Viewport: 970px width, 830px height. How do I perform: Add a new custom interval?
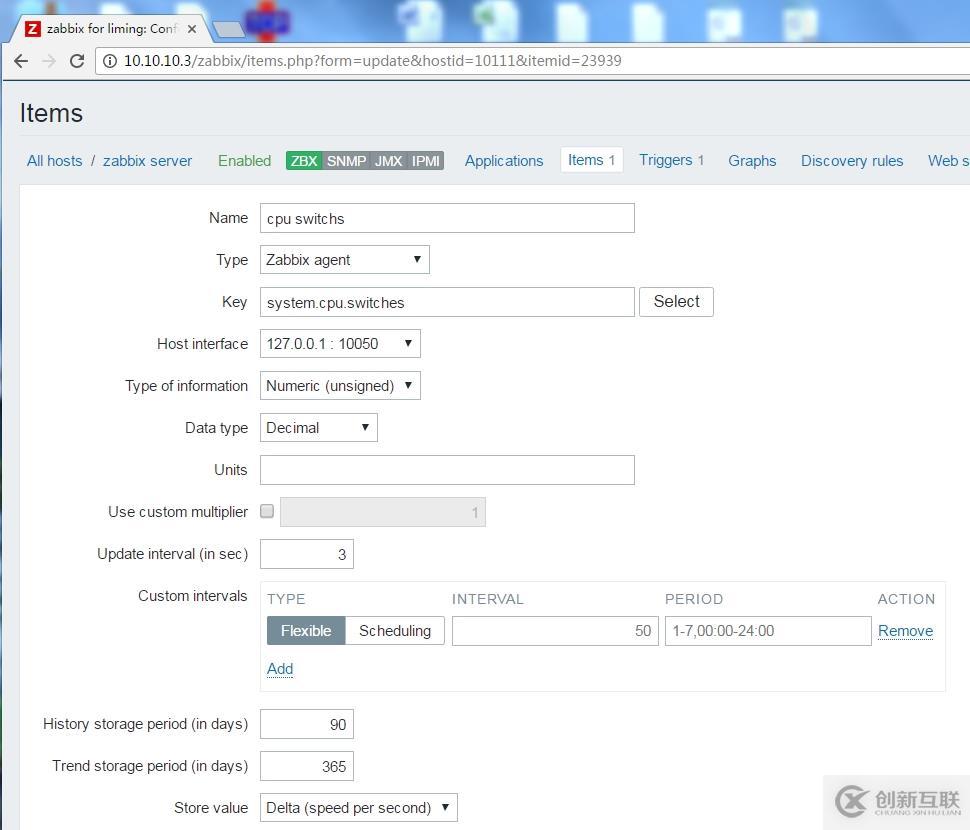[x=280, y=669]
